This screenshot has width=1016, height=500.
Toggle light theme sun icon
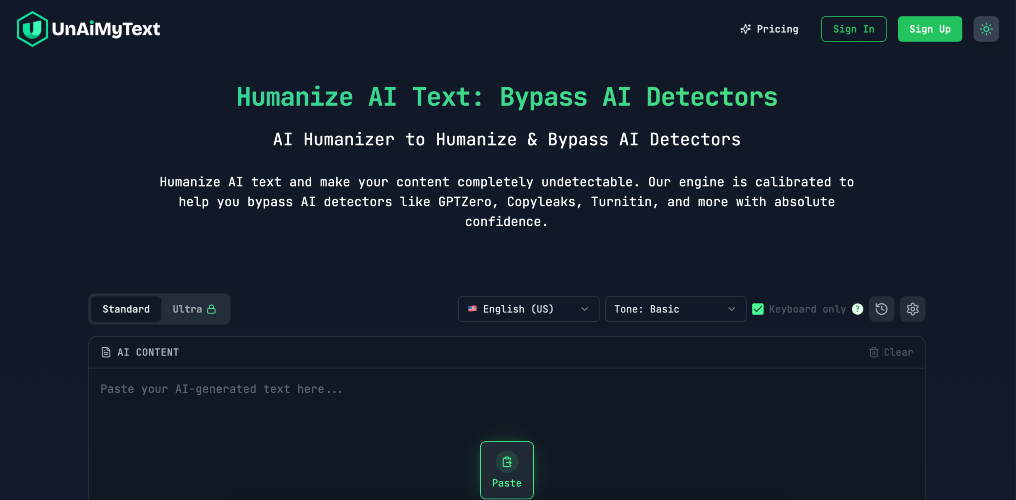pyautogui.click(x=986, y=29)
